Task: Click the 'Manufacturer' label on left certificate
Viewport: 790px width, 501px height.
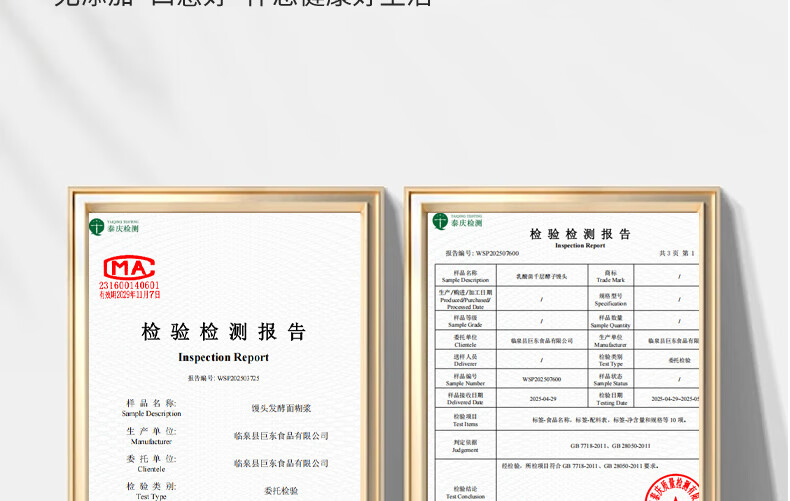Action: [151, 441]
